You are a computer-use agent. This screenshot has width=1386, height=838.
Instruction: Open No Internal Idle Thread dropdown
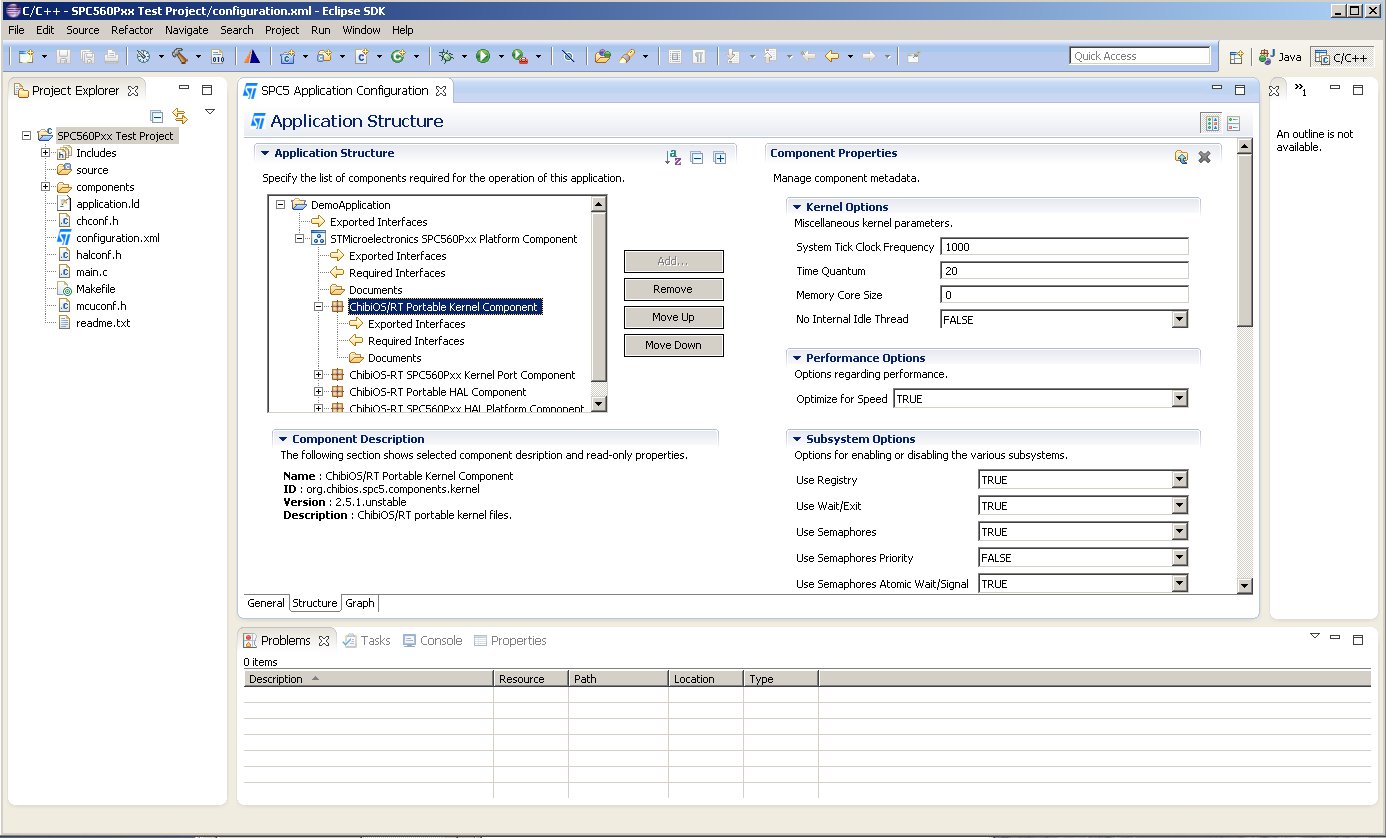click(x=1180, y=319)
